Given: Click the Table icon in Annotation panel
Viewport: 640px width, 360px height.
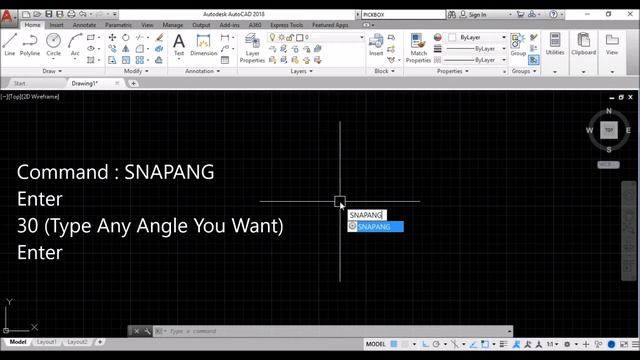Looking at the screenshot, I should (225, 60).
